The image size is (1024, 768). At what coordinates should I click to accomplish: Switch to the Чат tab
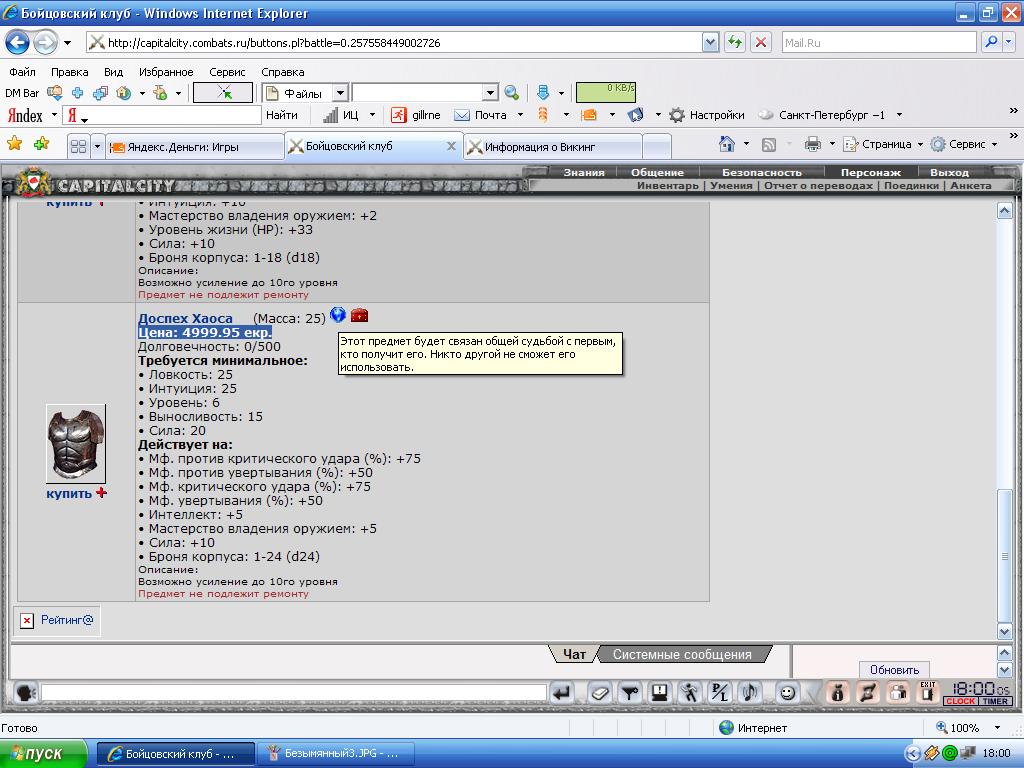pos(574,654)
